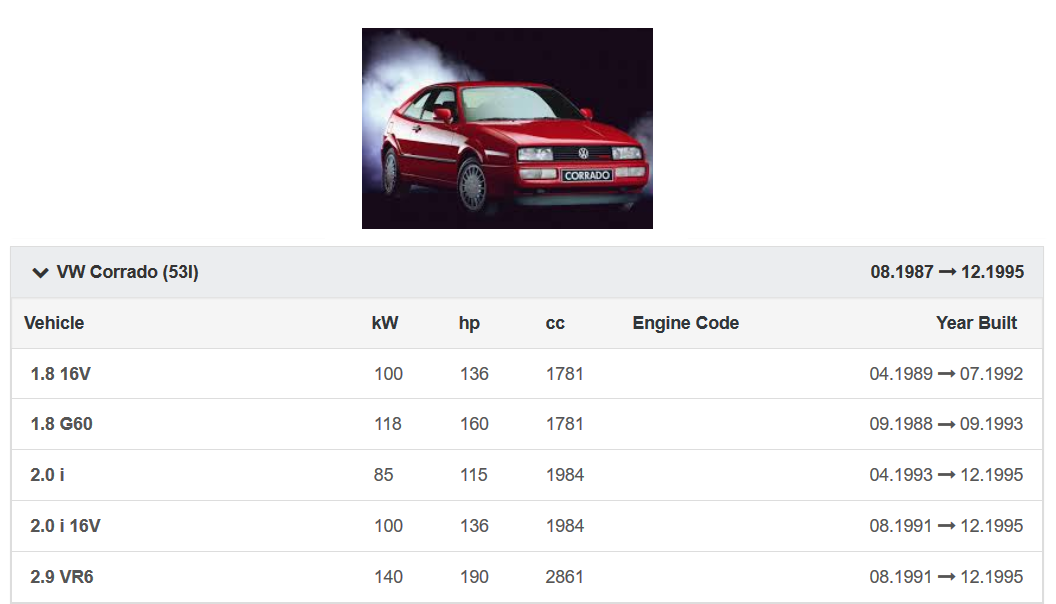Image resolution: width=1056 pixels, height=604 pixels.
Task: Click the Year Built column header
Action: [x=976, y=323]
